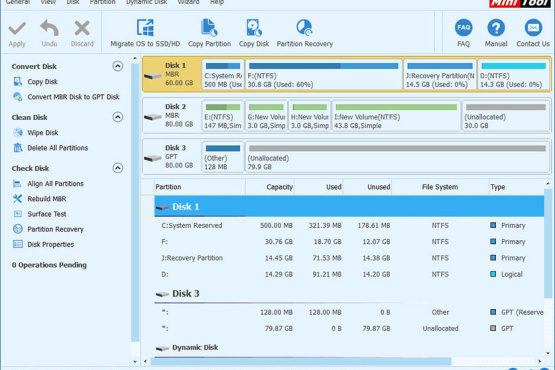Click the Capacity column header
The image size is (555, 370).
(x=270, y=187)
